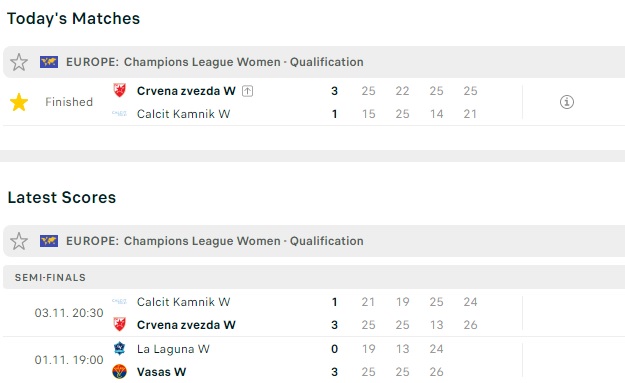625x383 pixels.
Task: Open Champions League Women Qualification link under Latest Scores
Action: pos(244,241)
